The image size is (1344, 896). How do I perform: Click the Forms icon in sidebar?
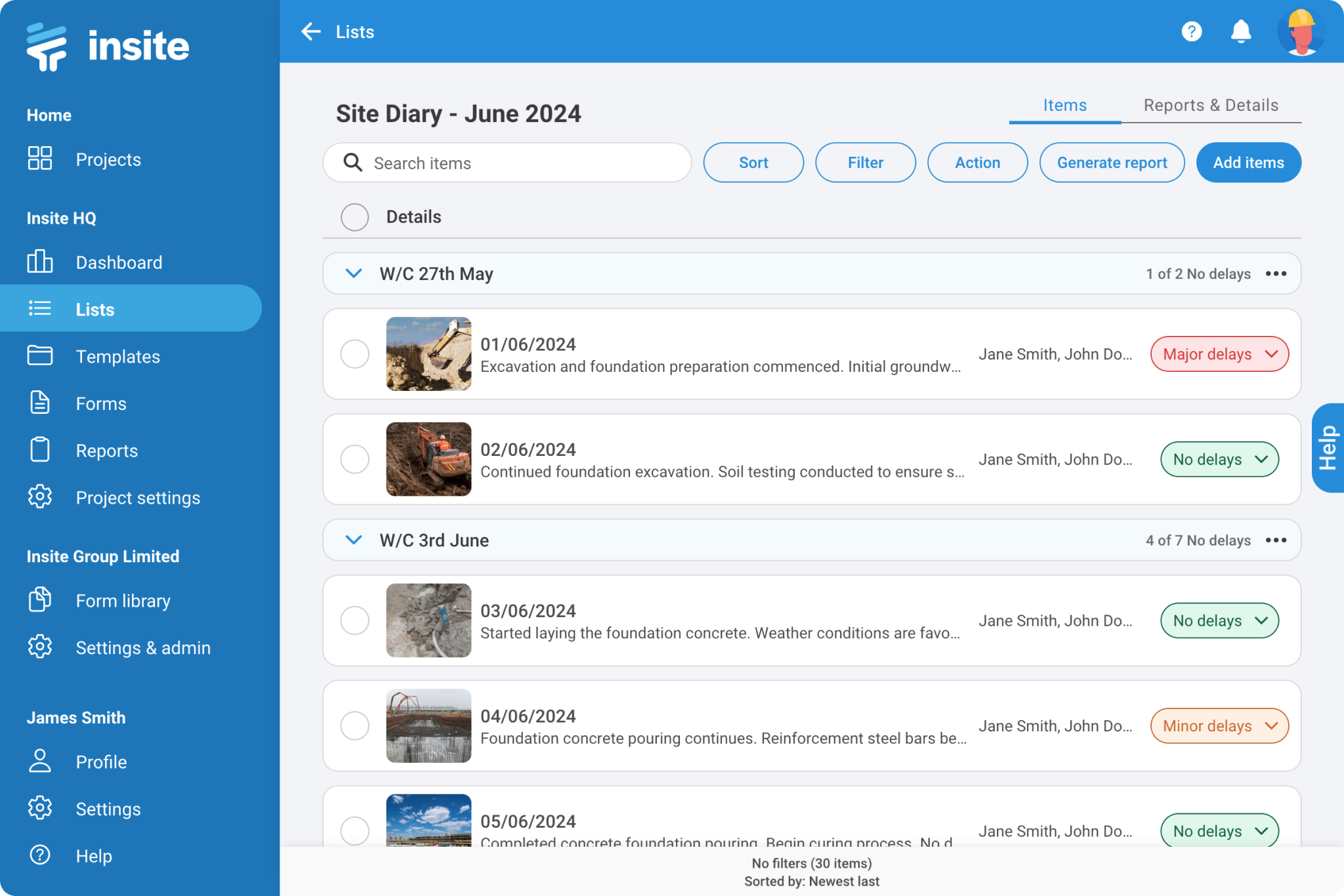click(x=39, y=403)
